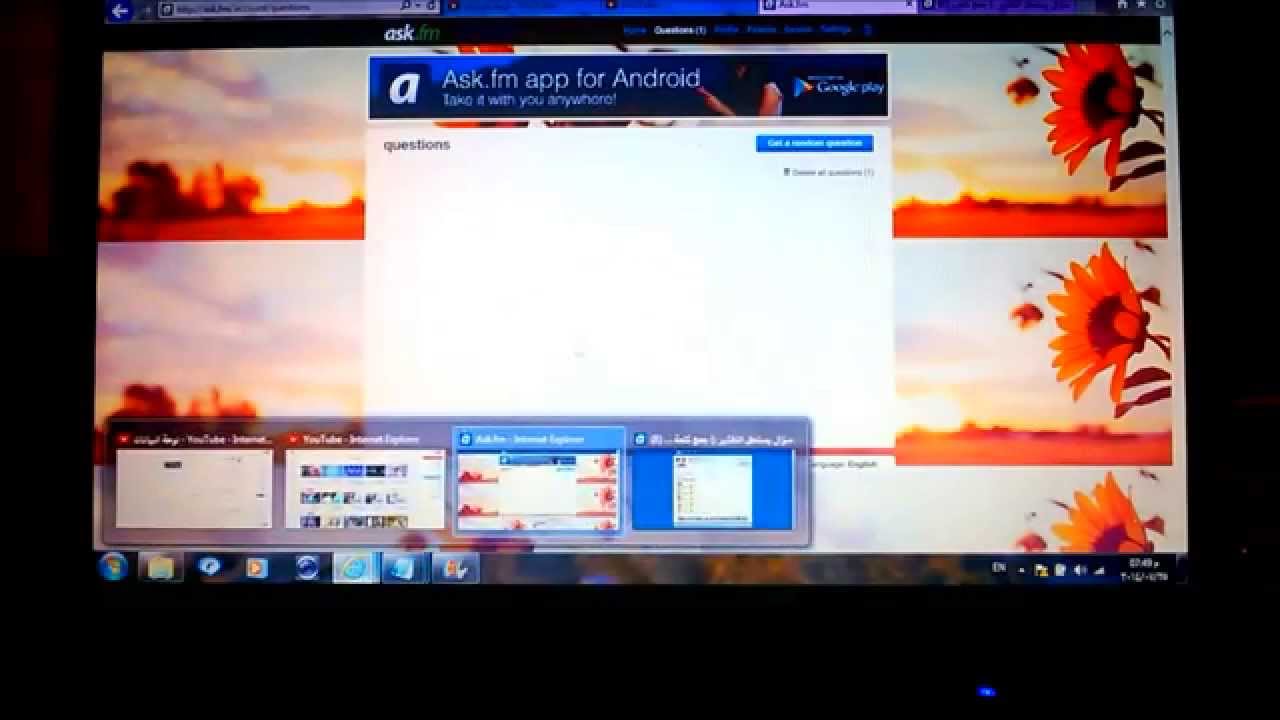
Task: Select the Ask.fm - Internet Explorer preview thumbnail
Action: coord(538,483)
